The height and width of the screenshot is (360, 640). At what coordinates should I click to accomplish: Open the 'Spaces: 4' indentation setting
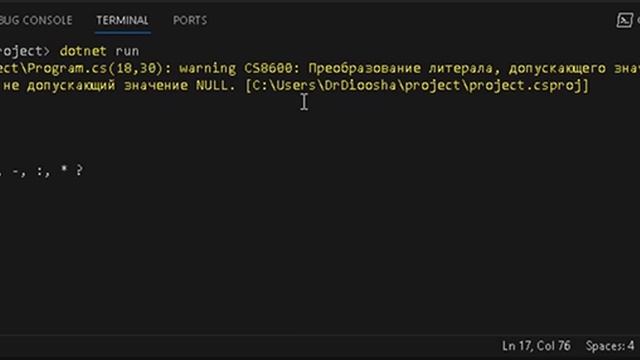click(x=610, y=346)
